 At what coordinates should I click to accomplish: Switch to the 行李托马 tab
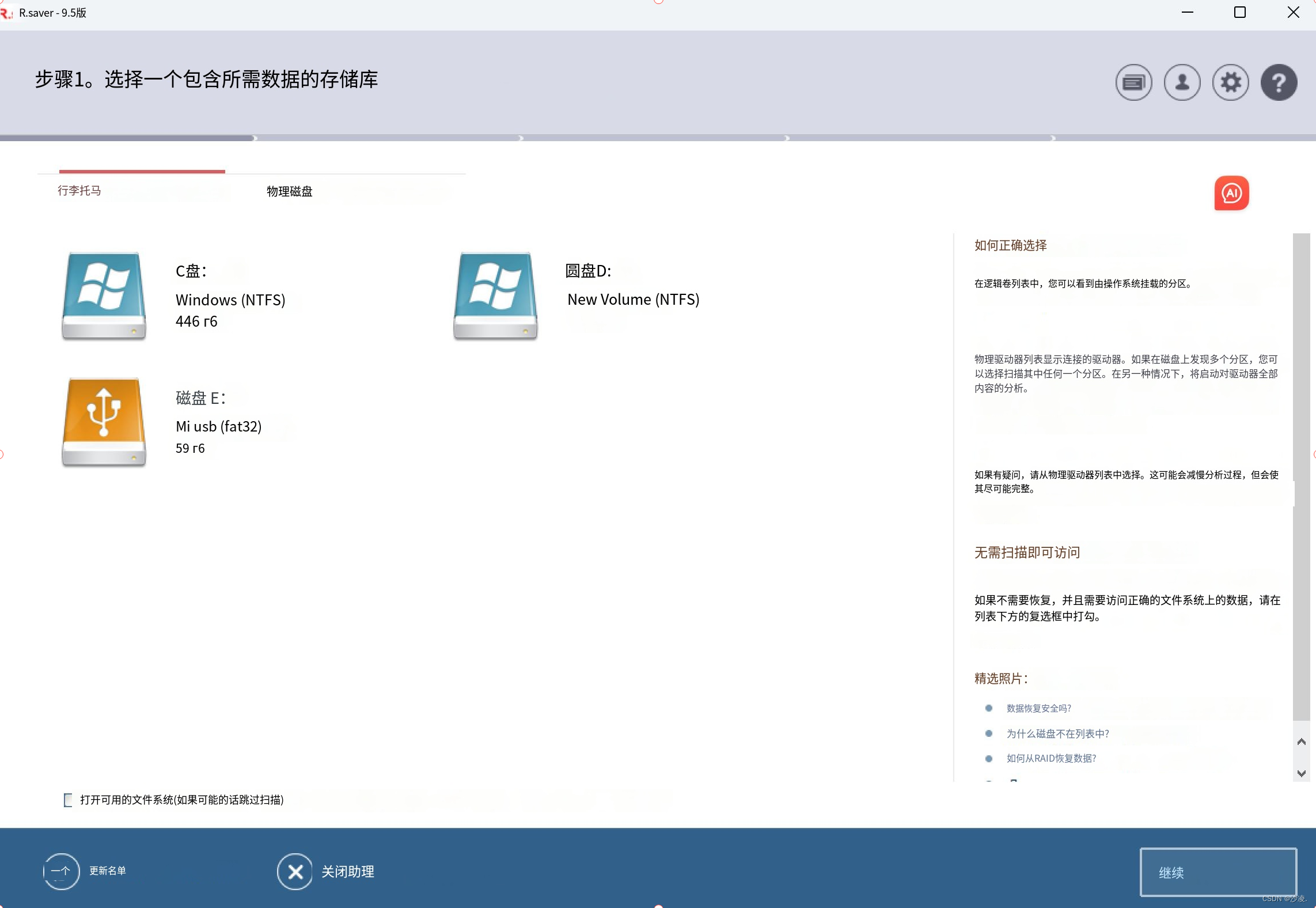pos(79,191)
